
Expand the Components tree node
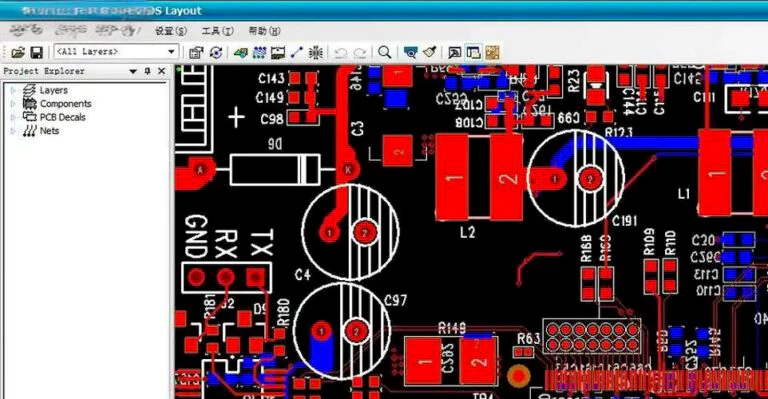point(13,104)
